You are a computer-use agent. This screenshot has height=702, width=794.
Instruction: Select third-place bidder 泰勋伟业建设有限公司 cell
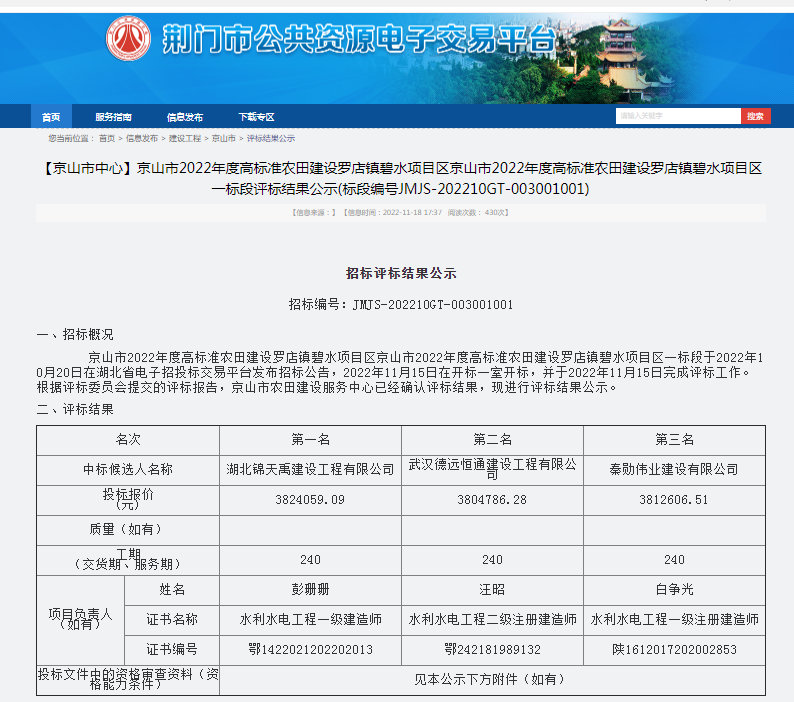674,469
